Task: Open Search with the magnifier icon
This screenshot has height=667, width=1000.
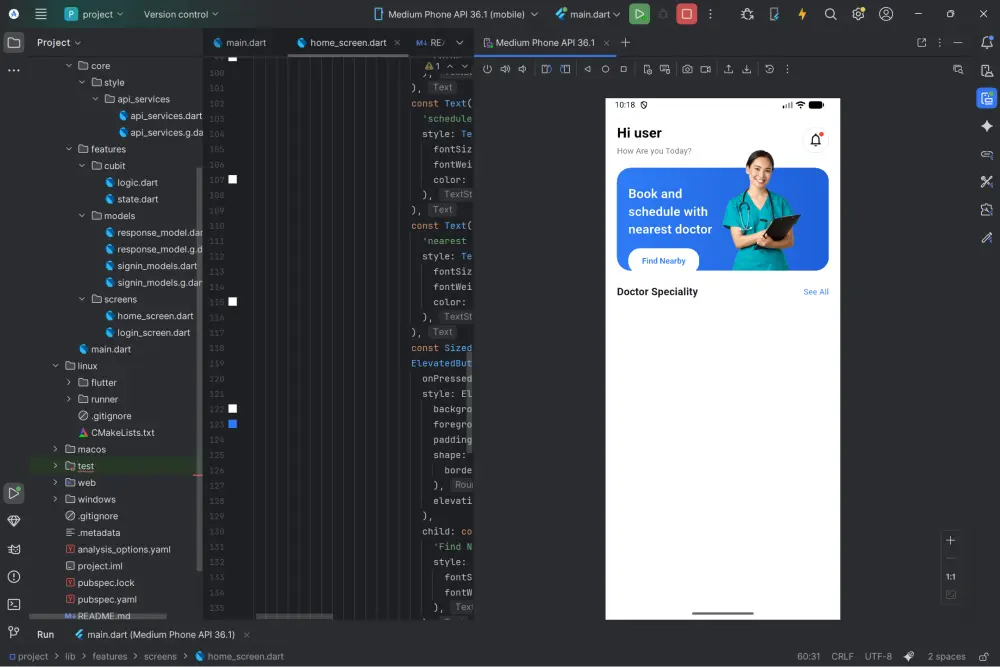Action: tap(831, 15)
